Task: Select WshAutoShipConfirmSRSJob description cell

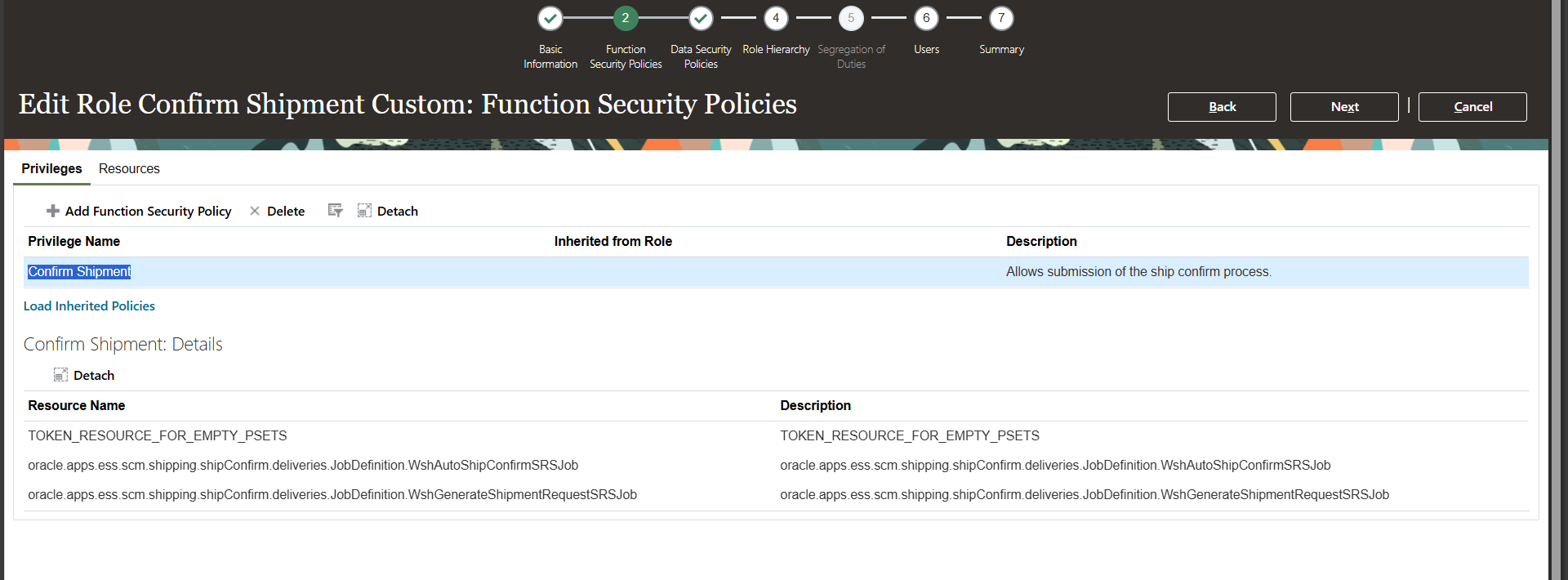Action: pos(1055,465)
